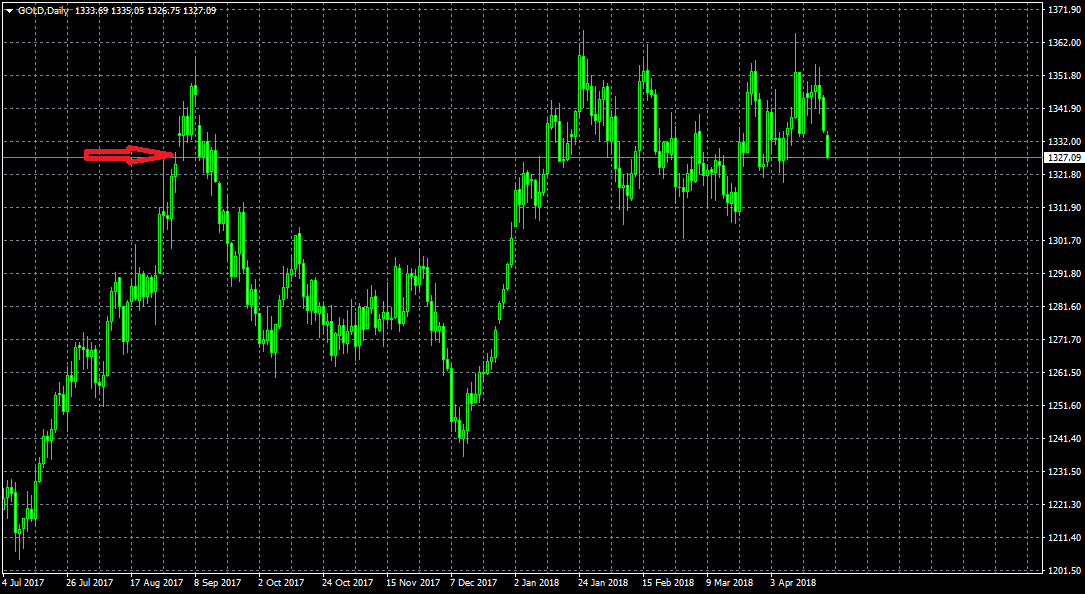
Task: Click the 8 Sep 2017 date label
Action: pos(218,583)
